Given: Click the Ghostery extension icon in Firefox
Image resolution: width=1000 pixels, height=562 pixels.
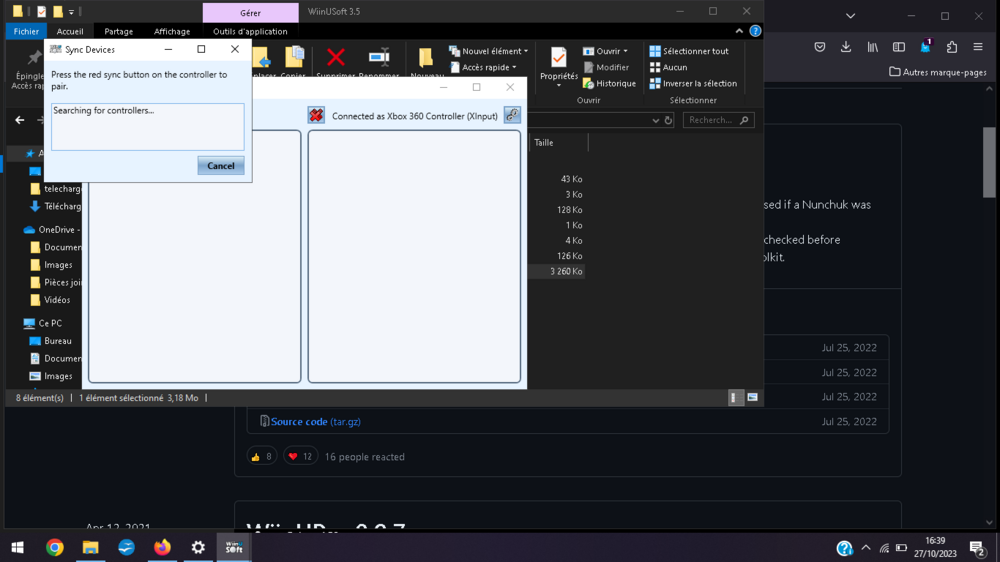Looking at the screenshot, I should 926,47.
